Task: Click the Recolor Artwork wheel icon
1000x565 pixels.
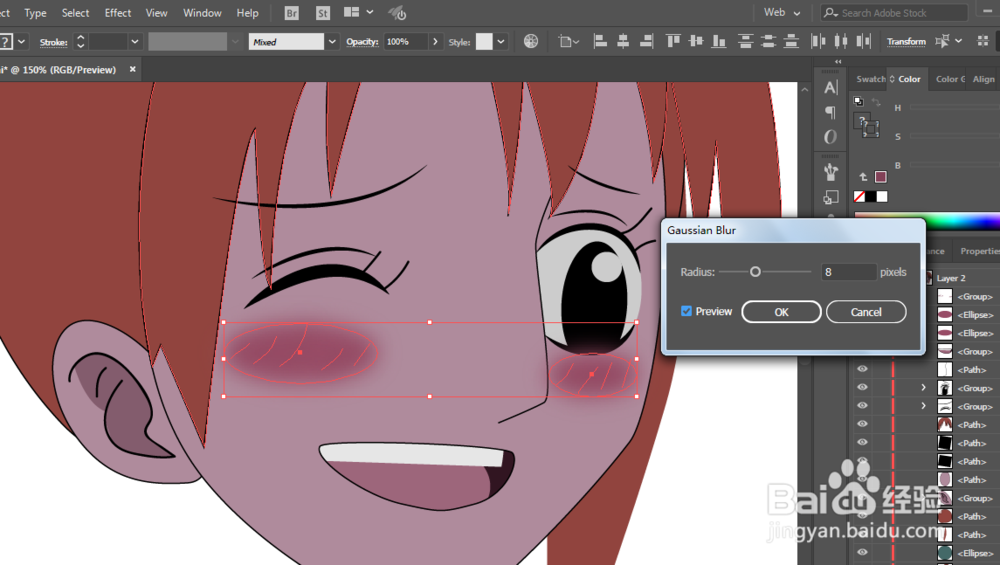Action: [x=531, y=41]
